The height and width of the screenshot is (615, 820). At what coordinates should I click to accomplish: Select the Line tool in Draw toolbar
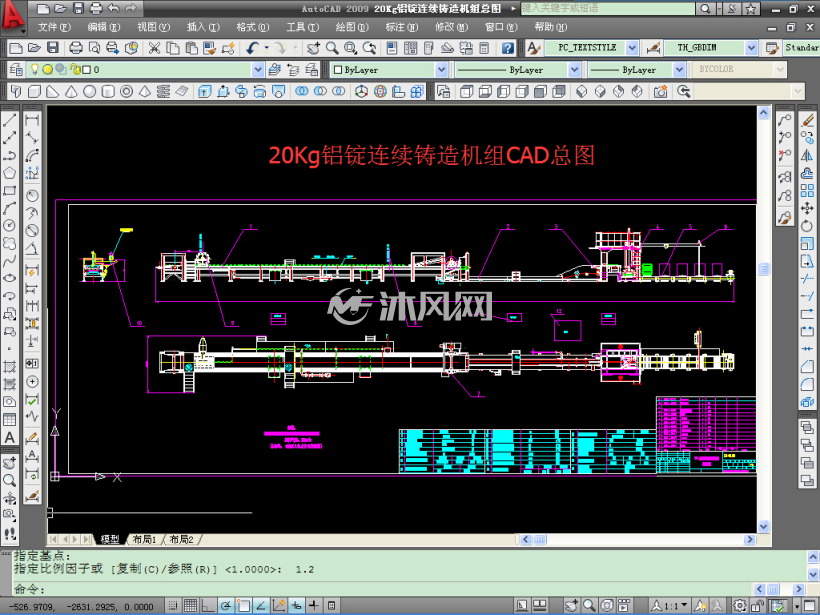point(9,120)
